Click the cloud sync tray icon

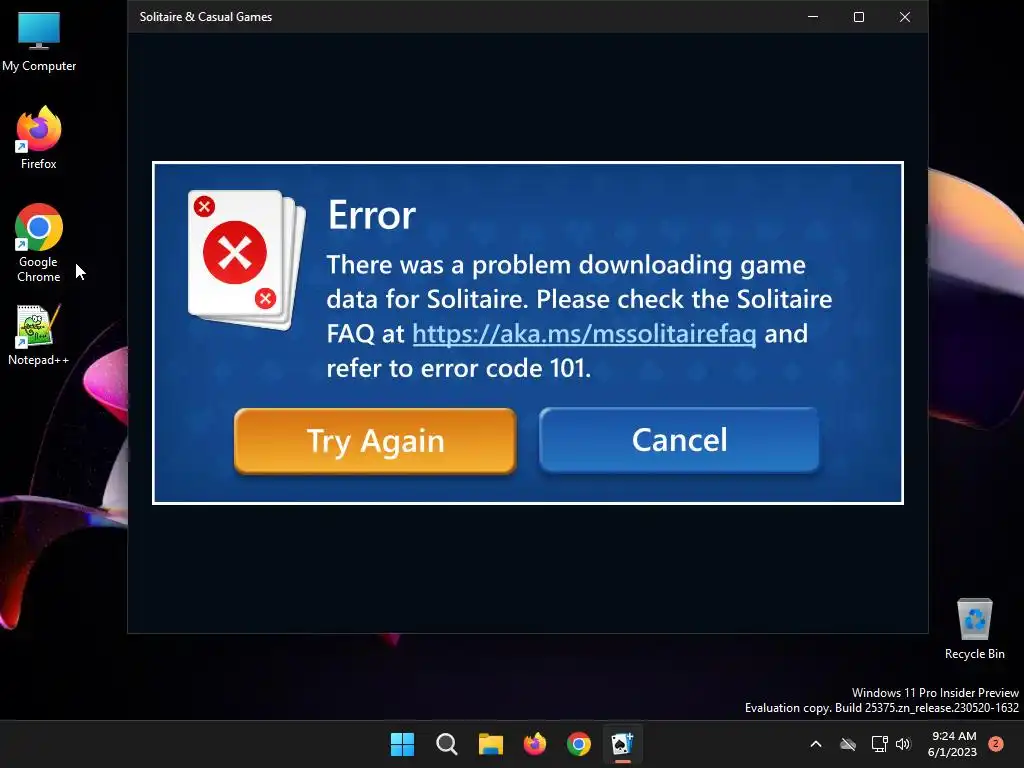pyautogui.click(x=848, y=744)
